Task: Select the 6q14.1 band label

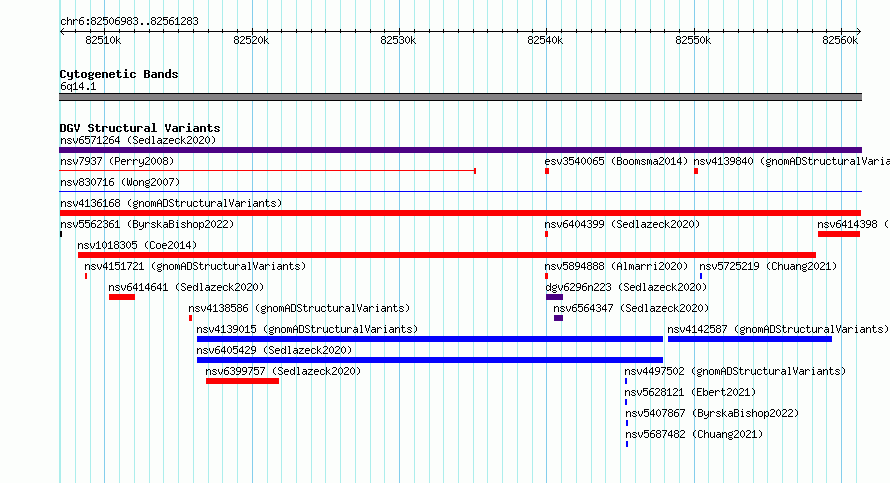Action: pyautogui.click(x=78, y=86)
